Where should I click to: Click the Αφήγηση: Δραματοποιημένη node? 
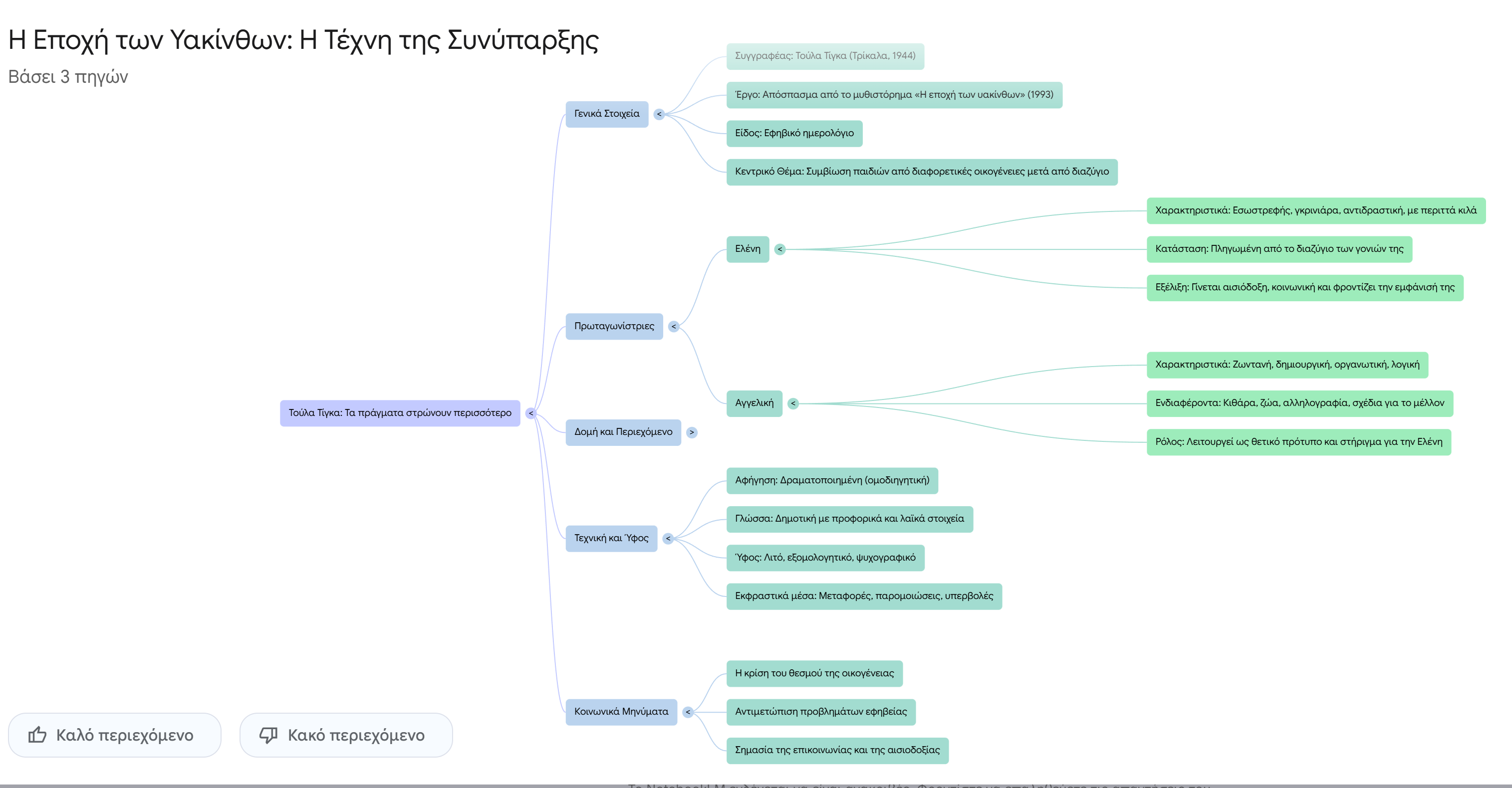[x=832, y=481]
